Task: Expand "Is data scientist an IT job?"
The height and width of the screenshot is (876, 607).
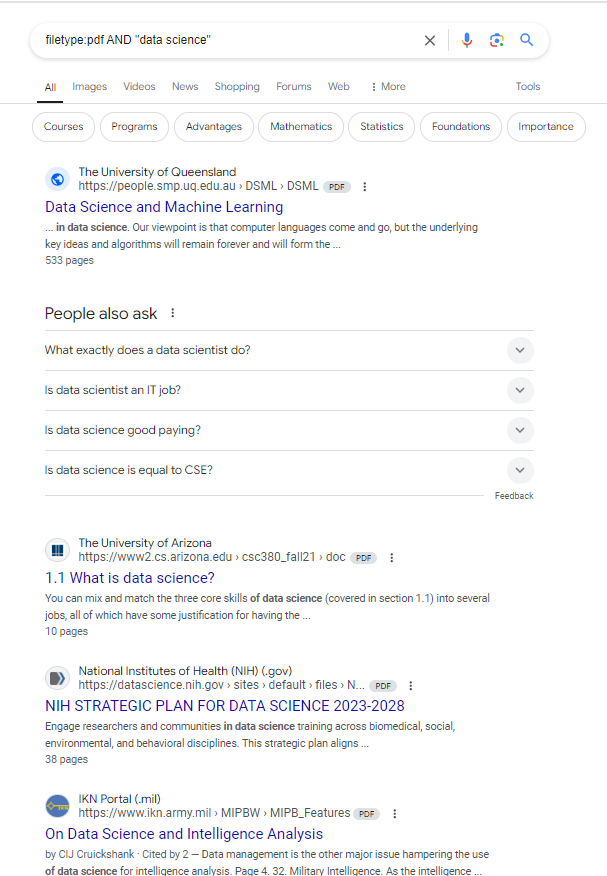Action: click(x=519, y=390)
